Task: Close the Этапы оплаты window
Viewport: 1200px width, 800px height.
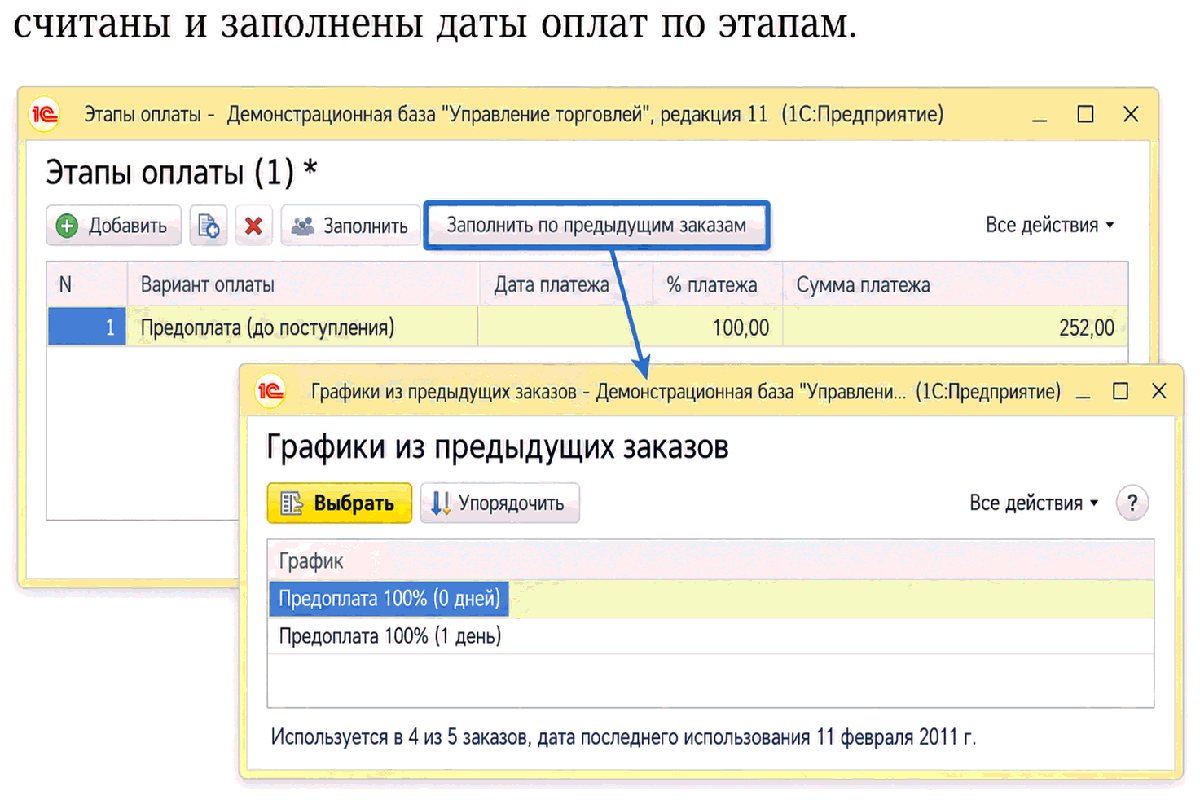Action: tap(1131, 114)
